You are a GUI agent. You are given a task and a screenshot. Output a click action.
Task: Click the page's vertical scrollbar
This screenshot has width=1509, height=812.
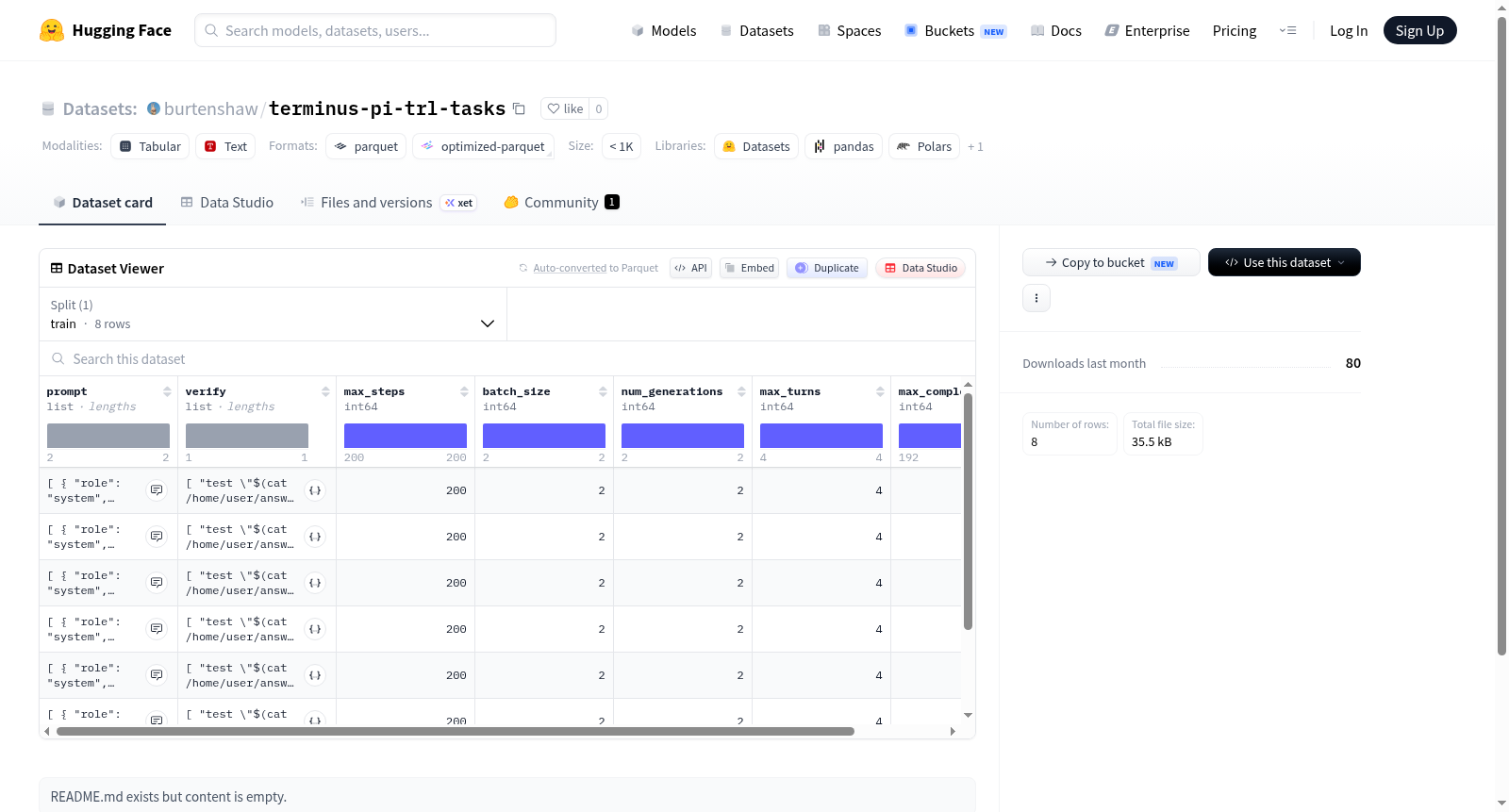point(1501,335)
